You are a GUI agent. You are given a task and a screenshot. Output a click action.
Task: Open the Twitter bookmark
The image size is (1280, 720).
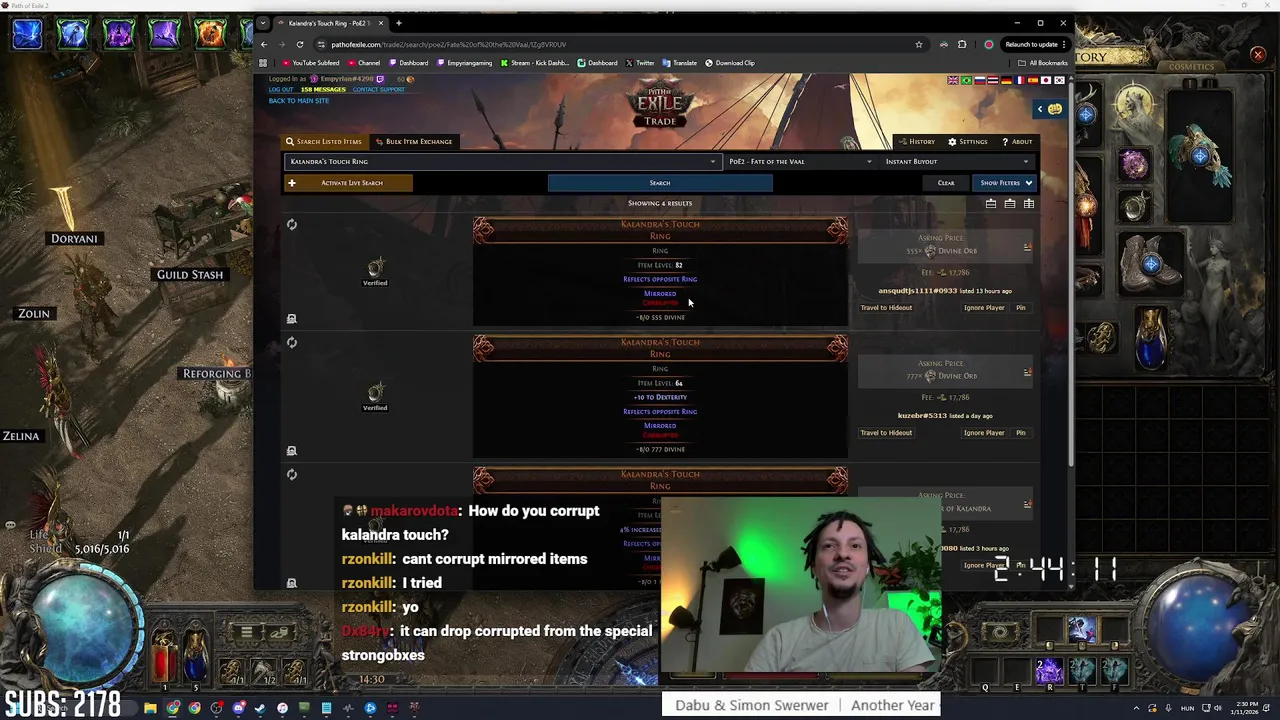pyautogui.click(x=640, y=63)
